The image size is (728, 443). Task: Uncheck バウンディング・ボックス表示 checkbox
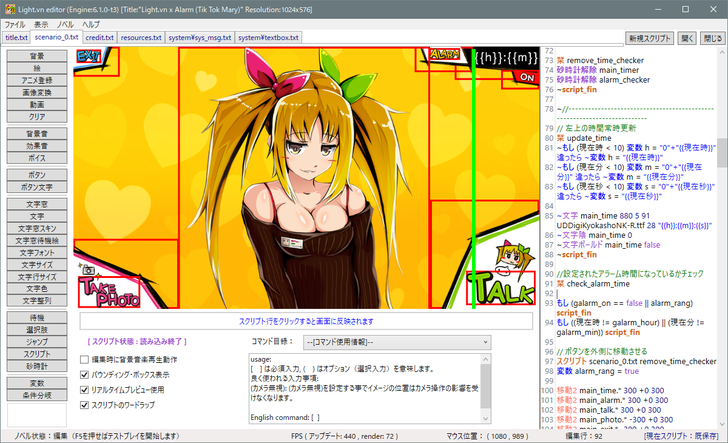pos(84,375)
